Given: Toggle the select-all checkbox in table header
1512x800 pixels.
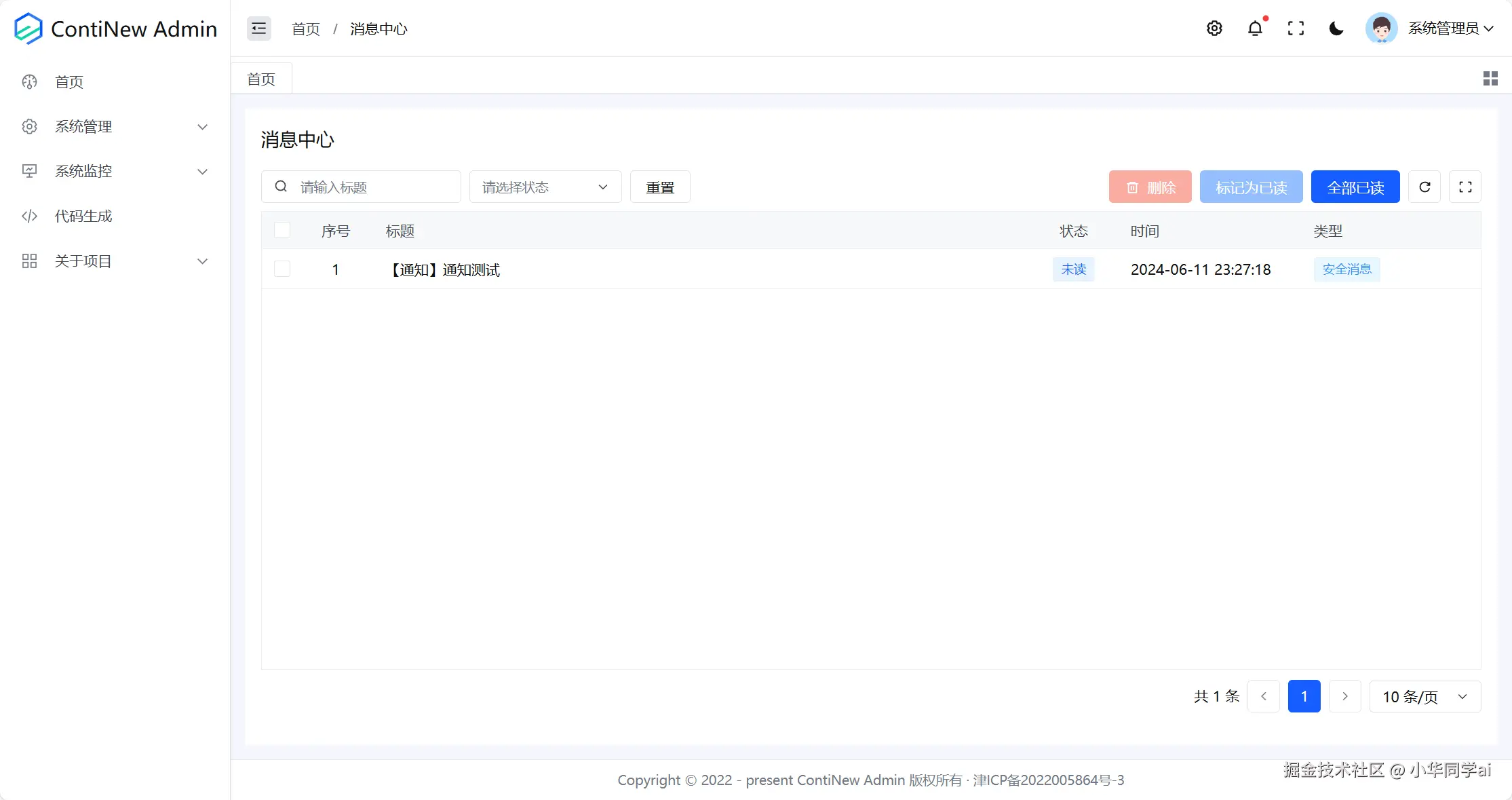Looking at the screenshot, I should click(x=282, y=231).
